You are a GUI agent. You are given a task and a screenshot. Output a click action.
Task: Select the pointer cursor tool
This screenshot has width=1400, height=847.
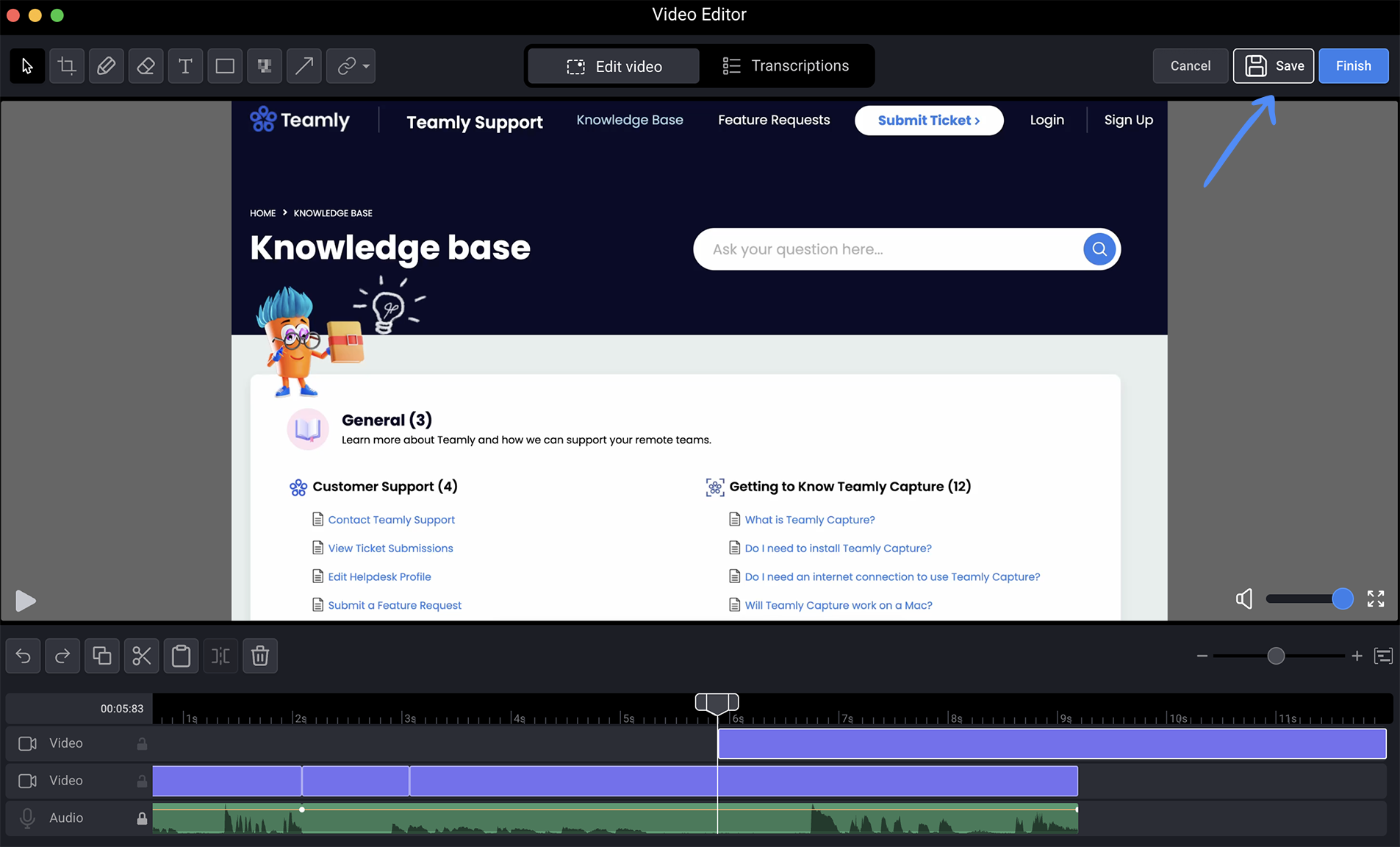click(27, 66)
